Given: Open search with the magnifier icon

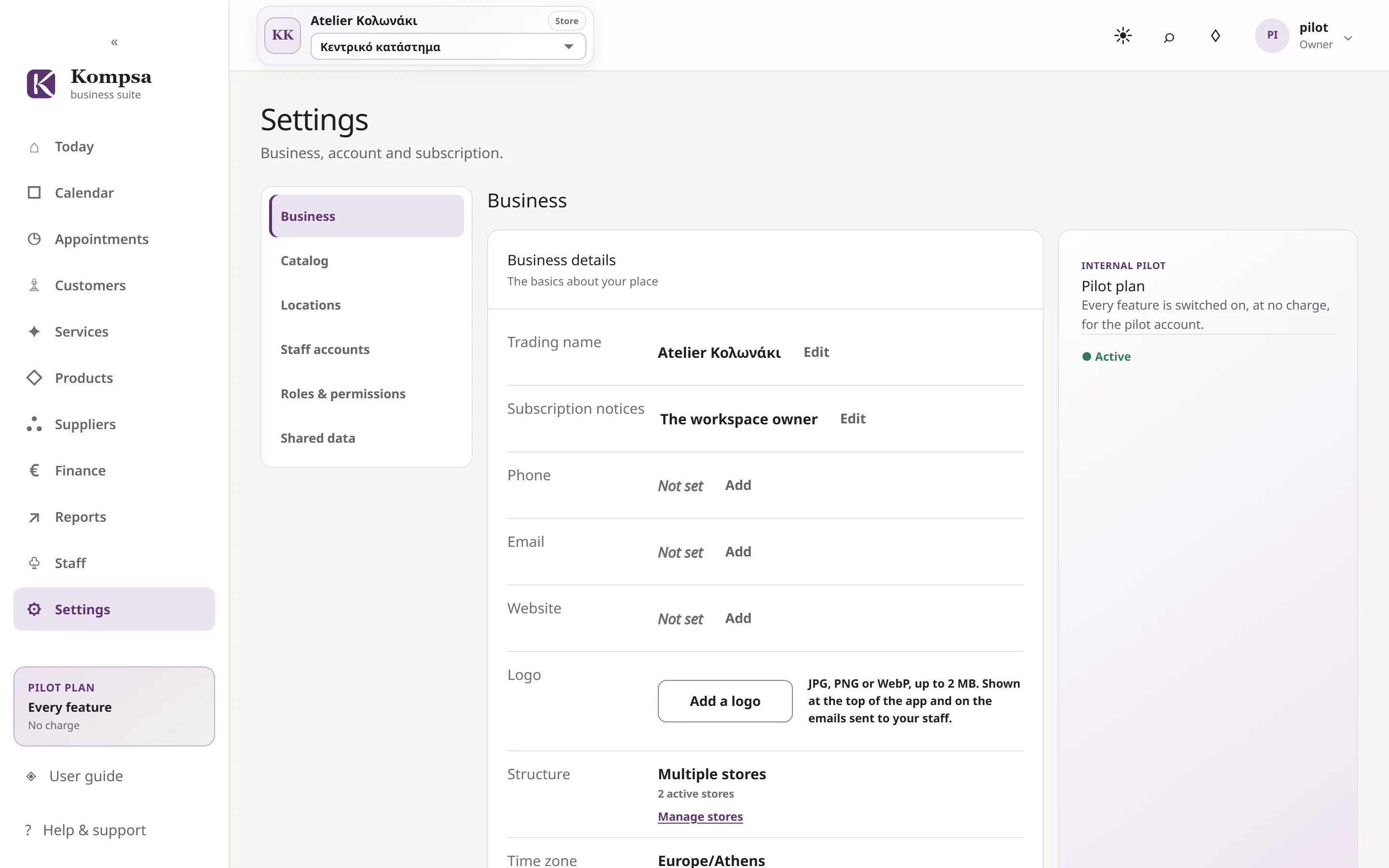Looking at the screenshot, I should [1169, 38].
